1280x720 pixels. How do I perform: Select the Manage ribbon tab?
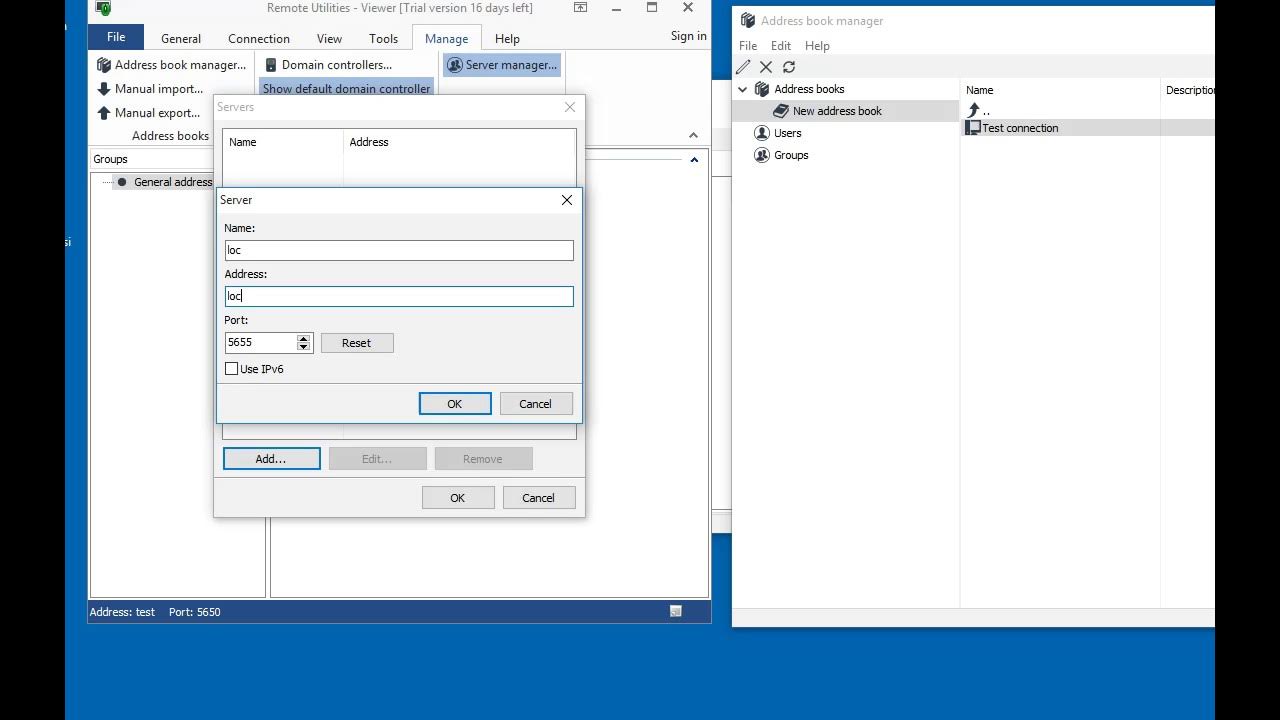pos(446,39)
